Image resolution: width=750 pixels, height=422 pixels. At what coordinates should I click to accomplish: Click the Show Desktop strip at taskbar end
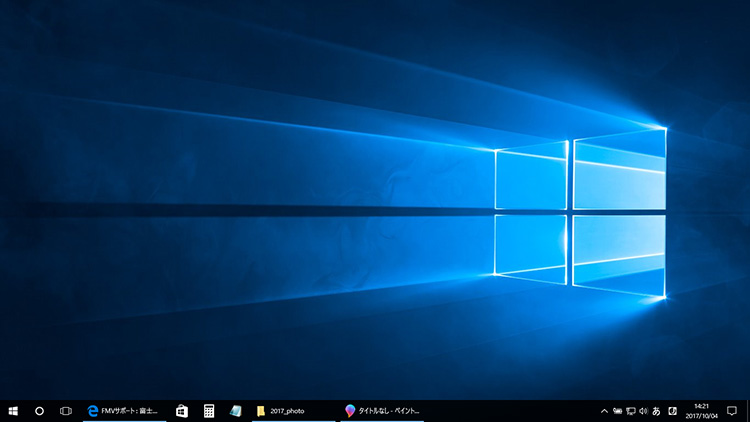click(748, 411)
